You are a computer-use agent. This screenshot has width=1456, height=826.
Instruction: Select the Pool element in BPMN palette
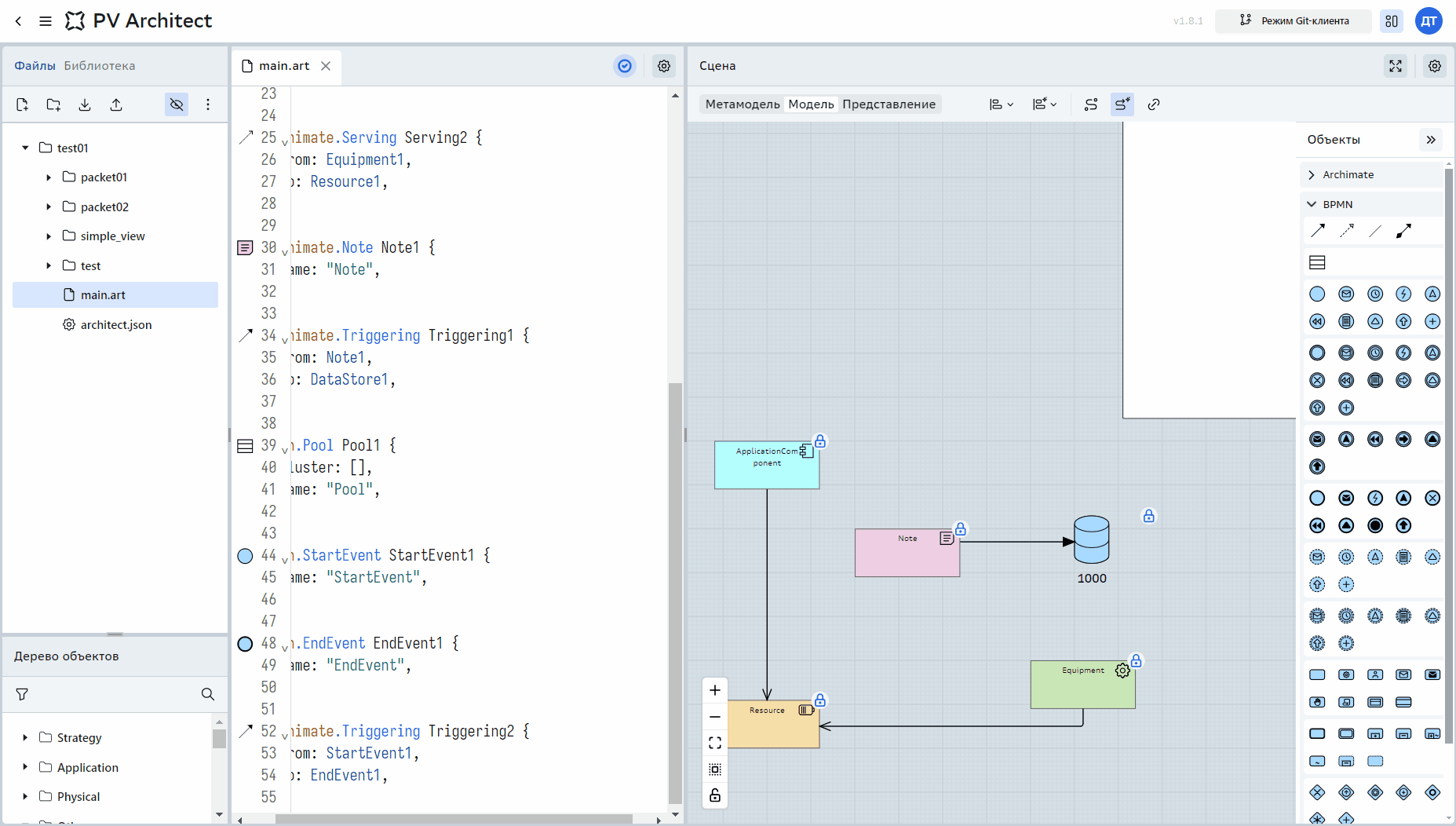(1318, 262)
